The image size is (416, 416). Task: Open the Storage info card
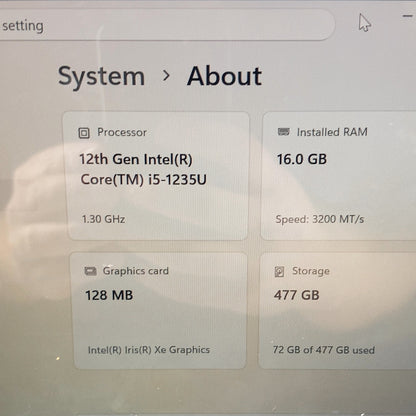(337, 311)
